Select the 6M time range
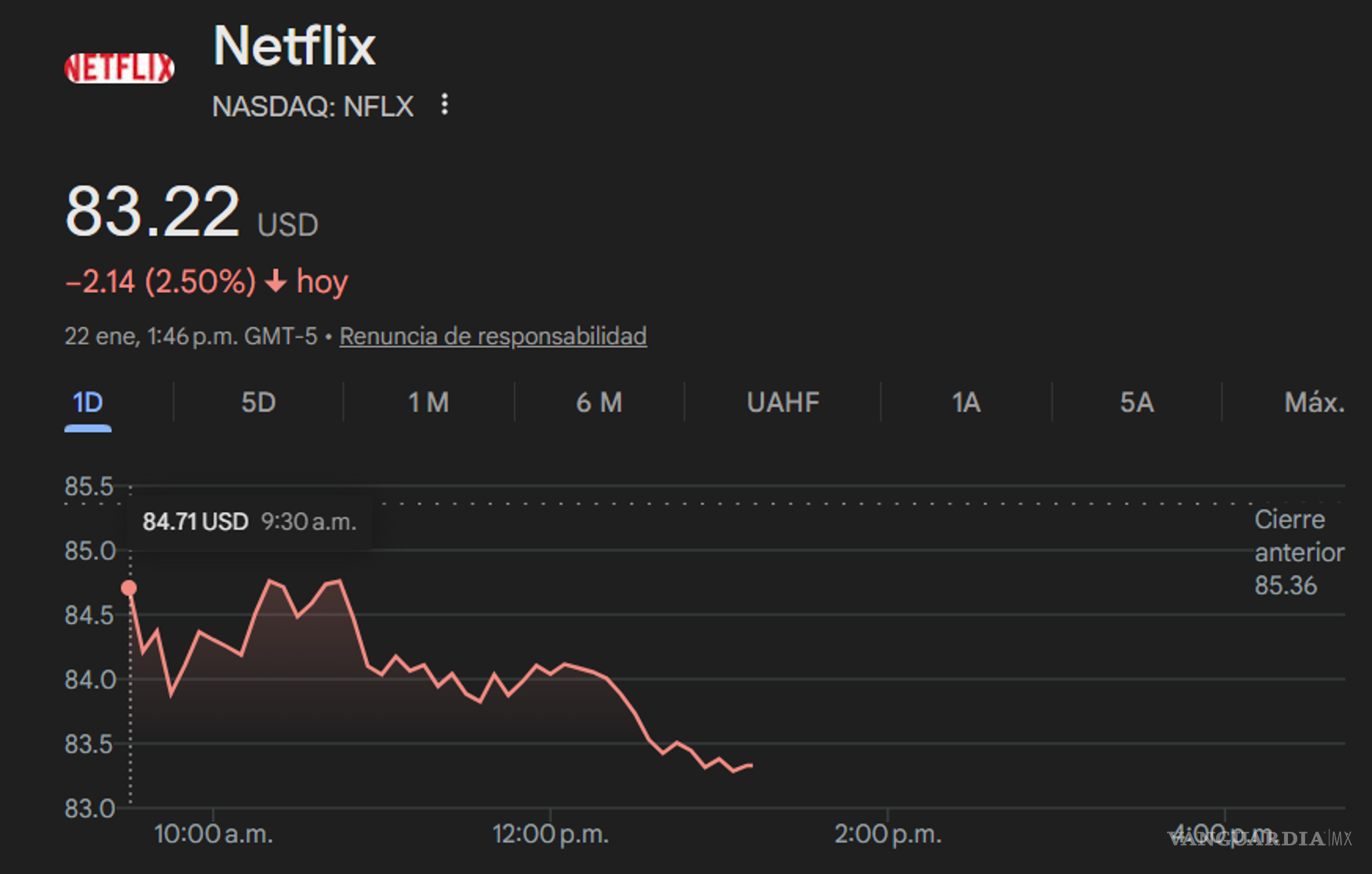Image resolution: width=1372 pixels, height=874 pixels. [x=600, y=402]
